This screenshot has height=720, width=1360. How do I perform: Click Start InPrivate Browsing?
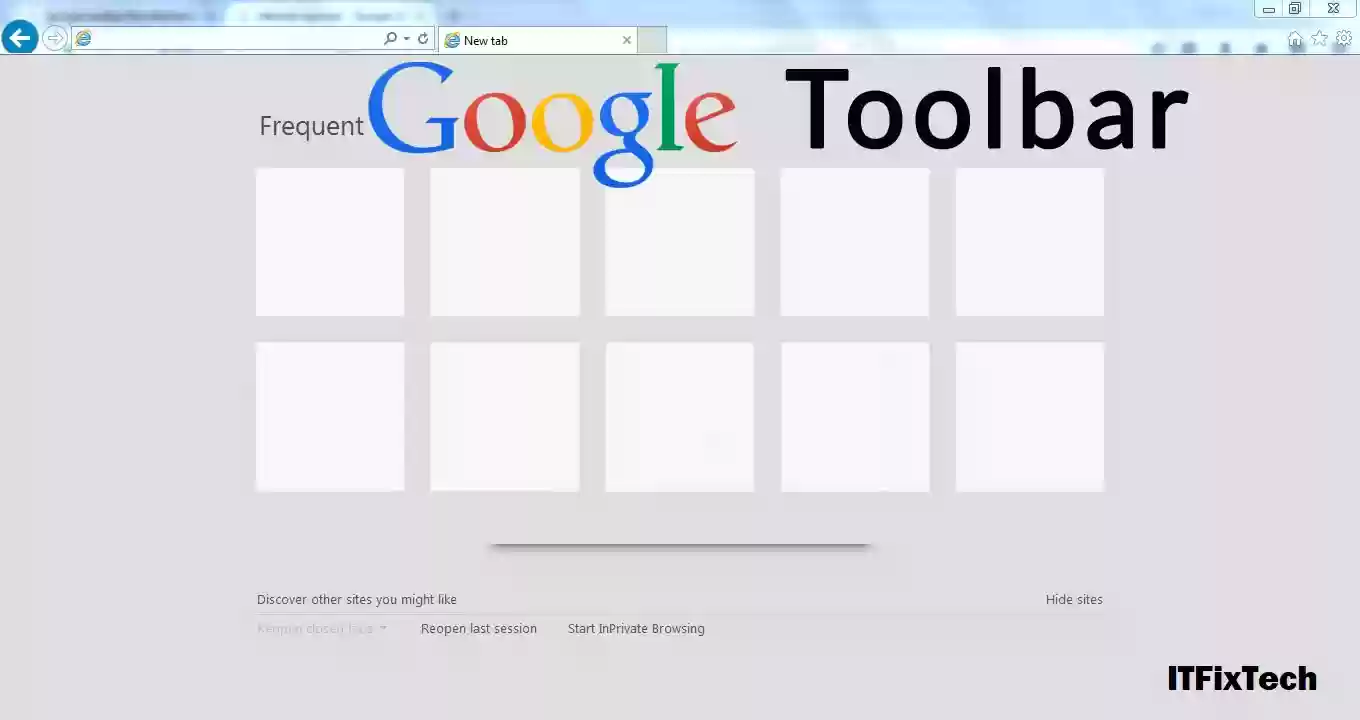point(636,629)
